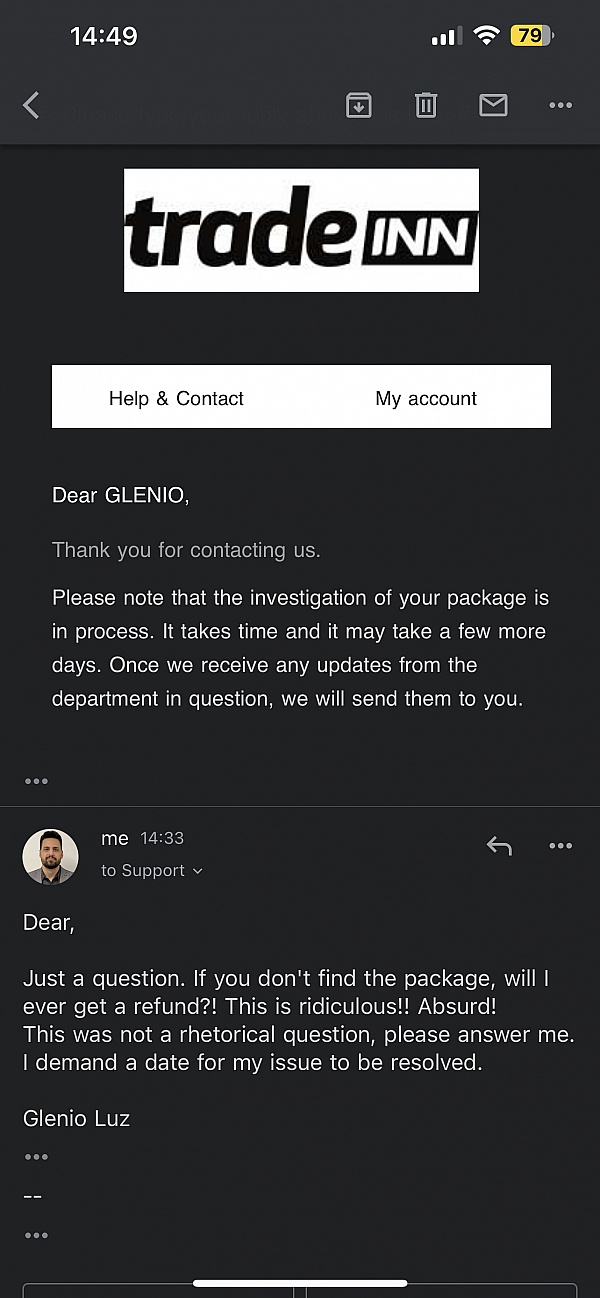
Task: Tap the home indicator bar at bottom
Action: tap(300, 1283)
